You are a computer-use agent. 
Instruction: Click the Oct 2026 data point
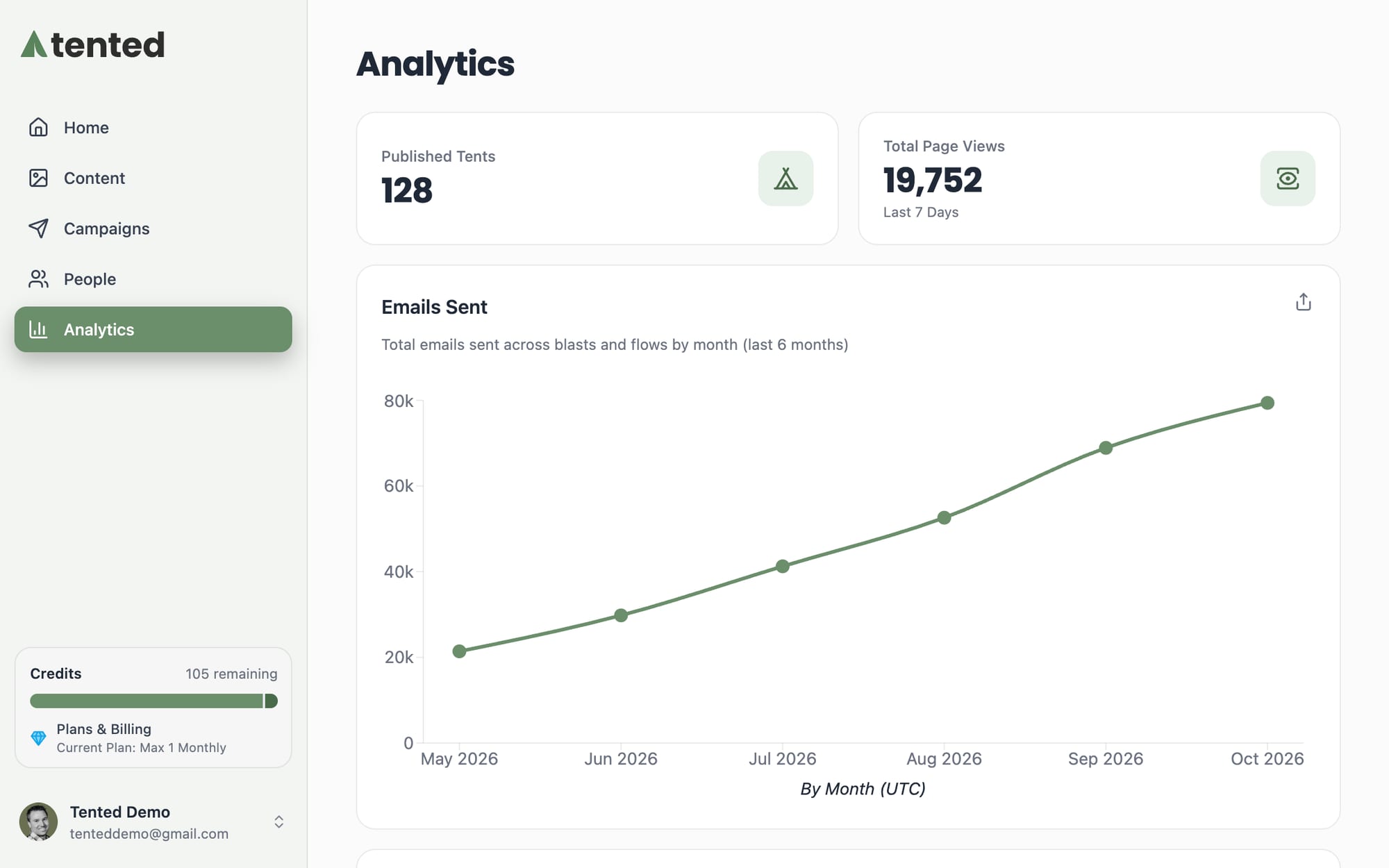point(1267,403)
